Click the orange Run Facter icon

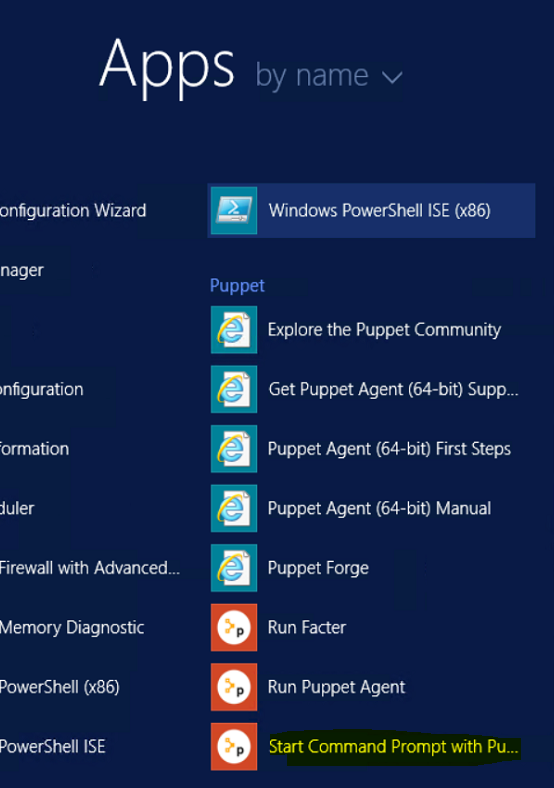coord(234,627)
